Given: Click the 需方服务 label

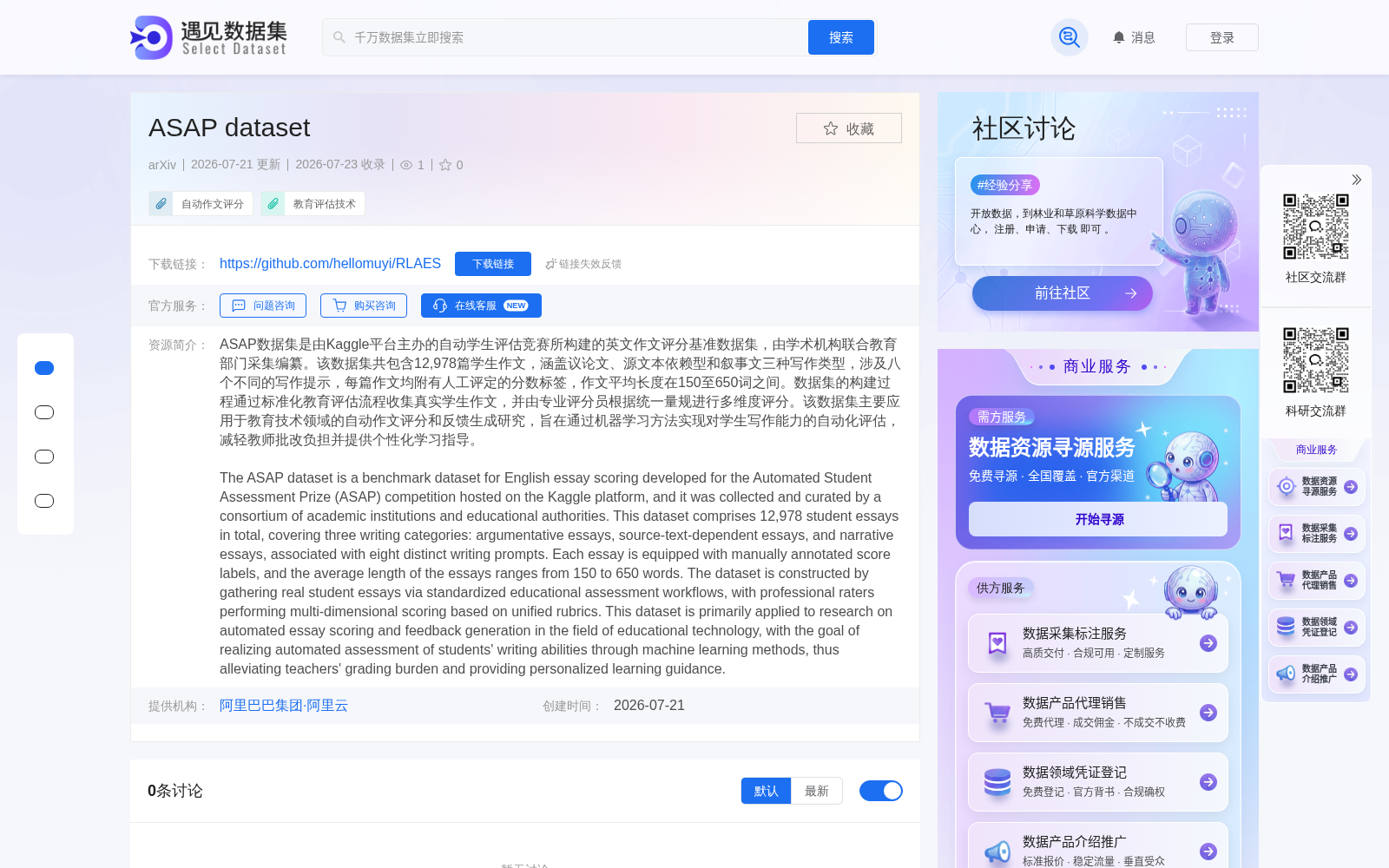Looking at the screenshot, I should [x=1001, y=417].
